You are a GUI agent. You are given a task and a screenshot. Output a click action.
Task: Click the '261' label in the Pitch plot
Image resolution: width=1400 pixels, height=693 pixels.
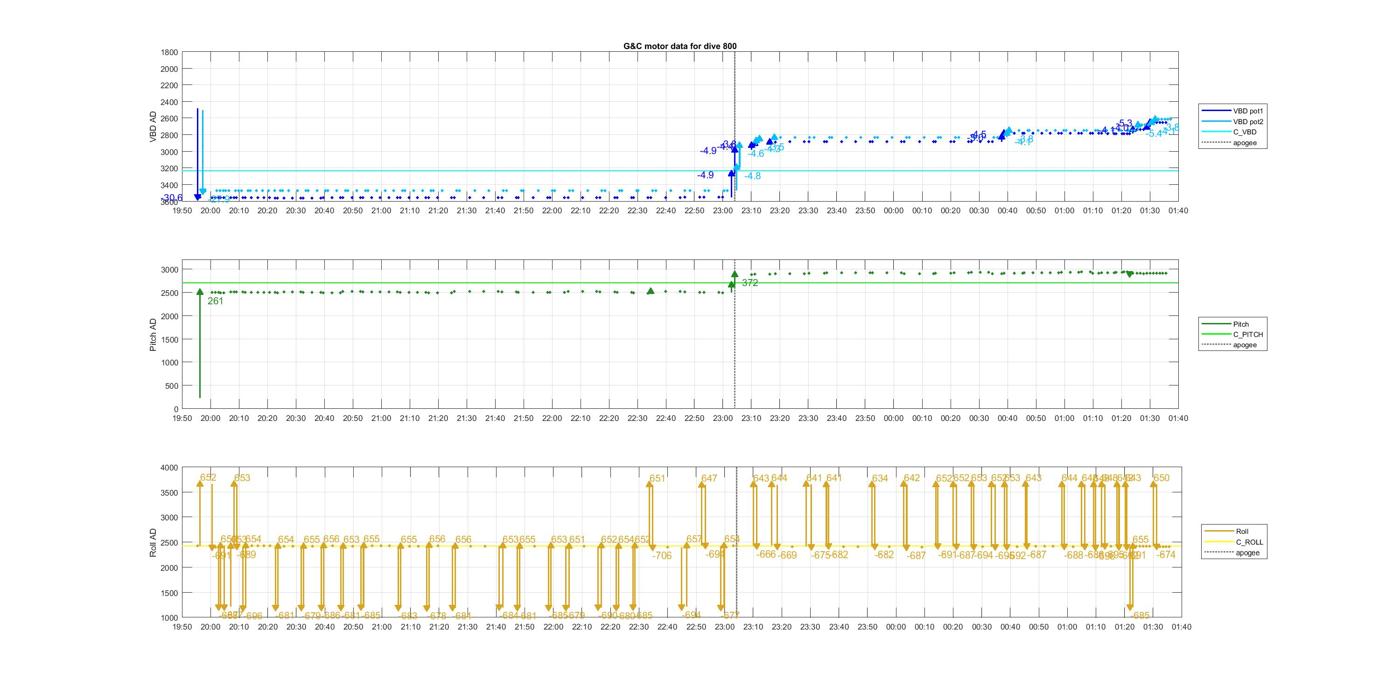click(x=215, y=301)
